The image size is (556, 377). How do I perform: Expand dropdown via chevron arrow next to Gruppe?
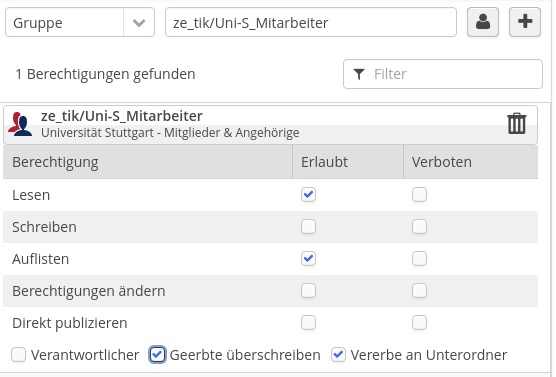139,23
